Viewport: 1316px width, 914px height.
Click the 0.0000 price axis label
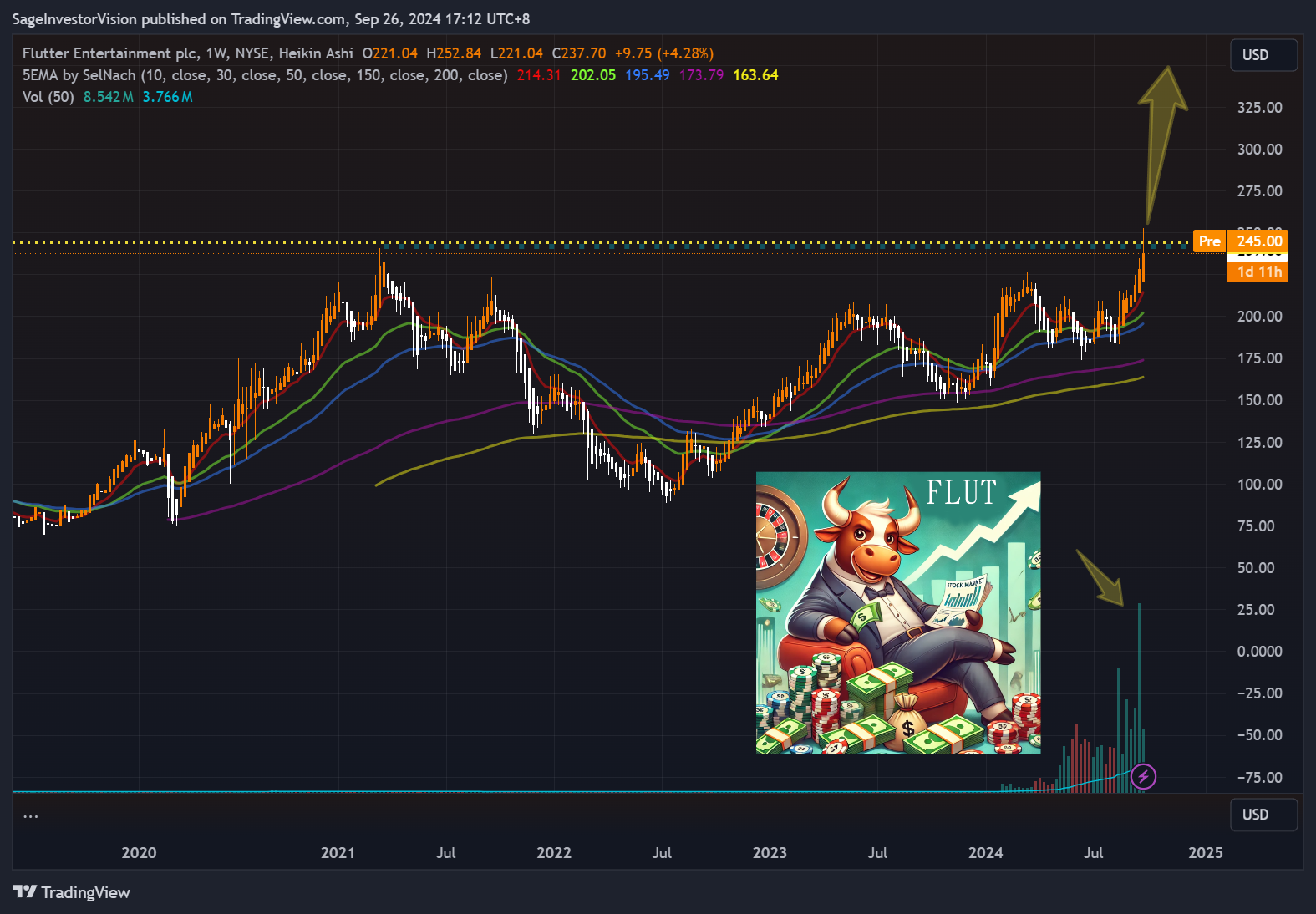pyautogui.click(x=1259, y=652)
